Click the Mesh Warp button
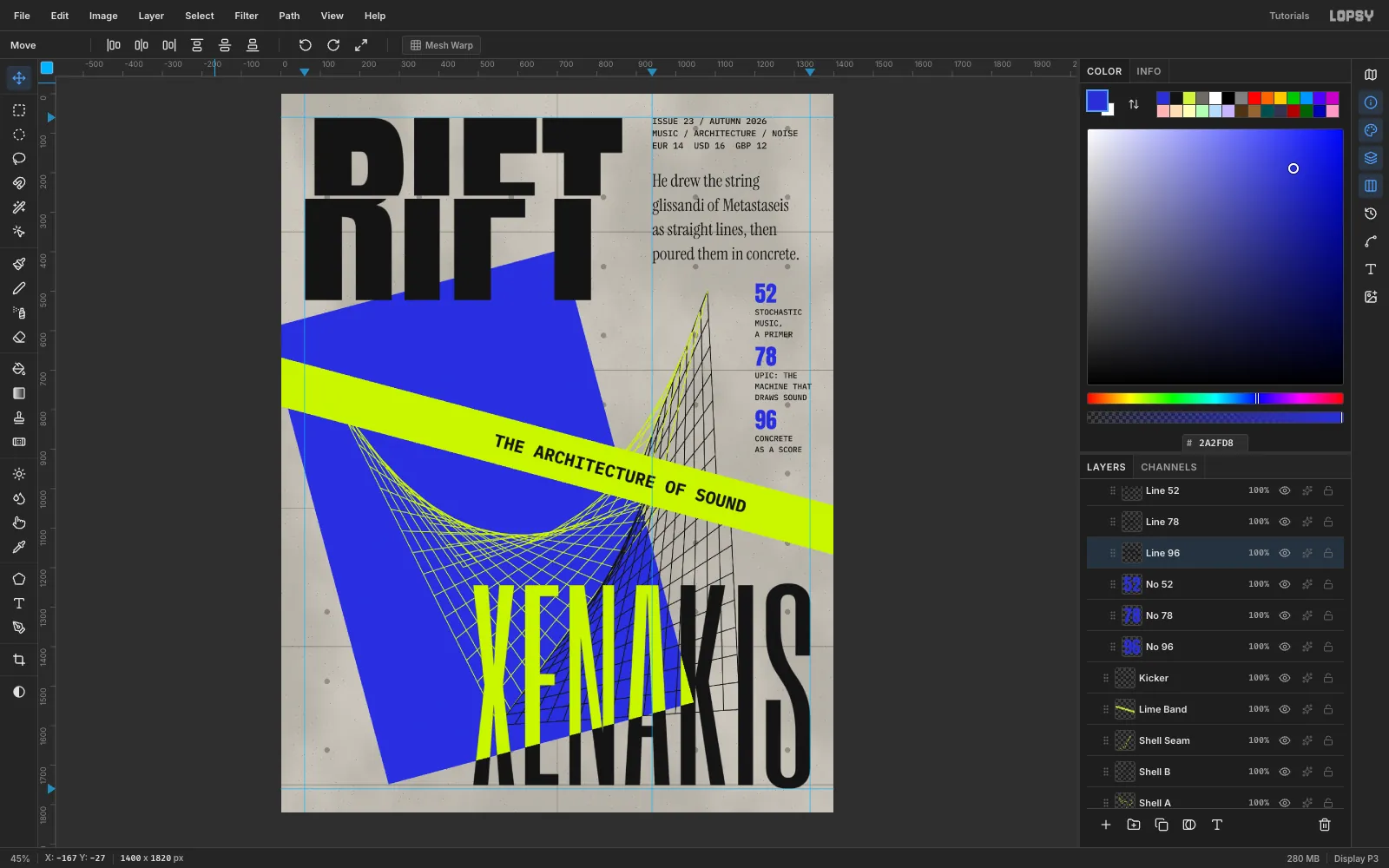1389x868 pixels. click(442, 45)
